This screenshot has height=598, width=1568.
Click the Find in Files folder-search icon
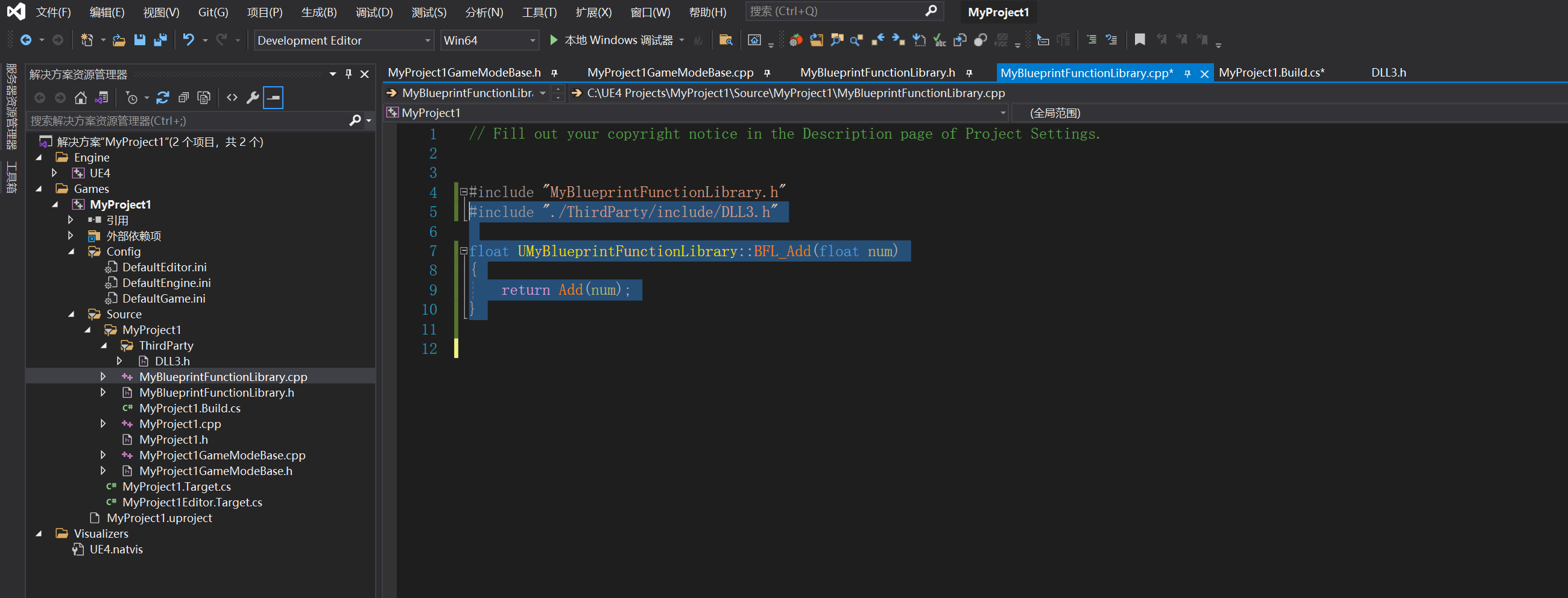(x=726, y=40)
